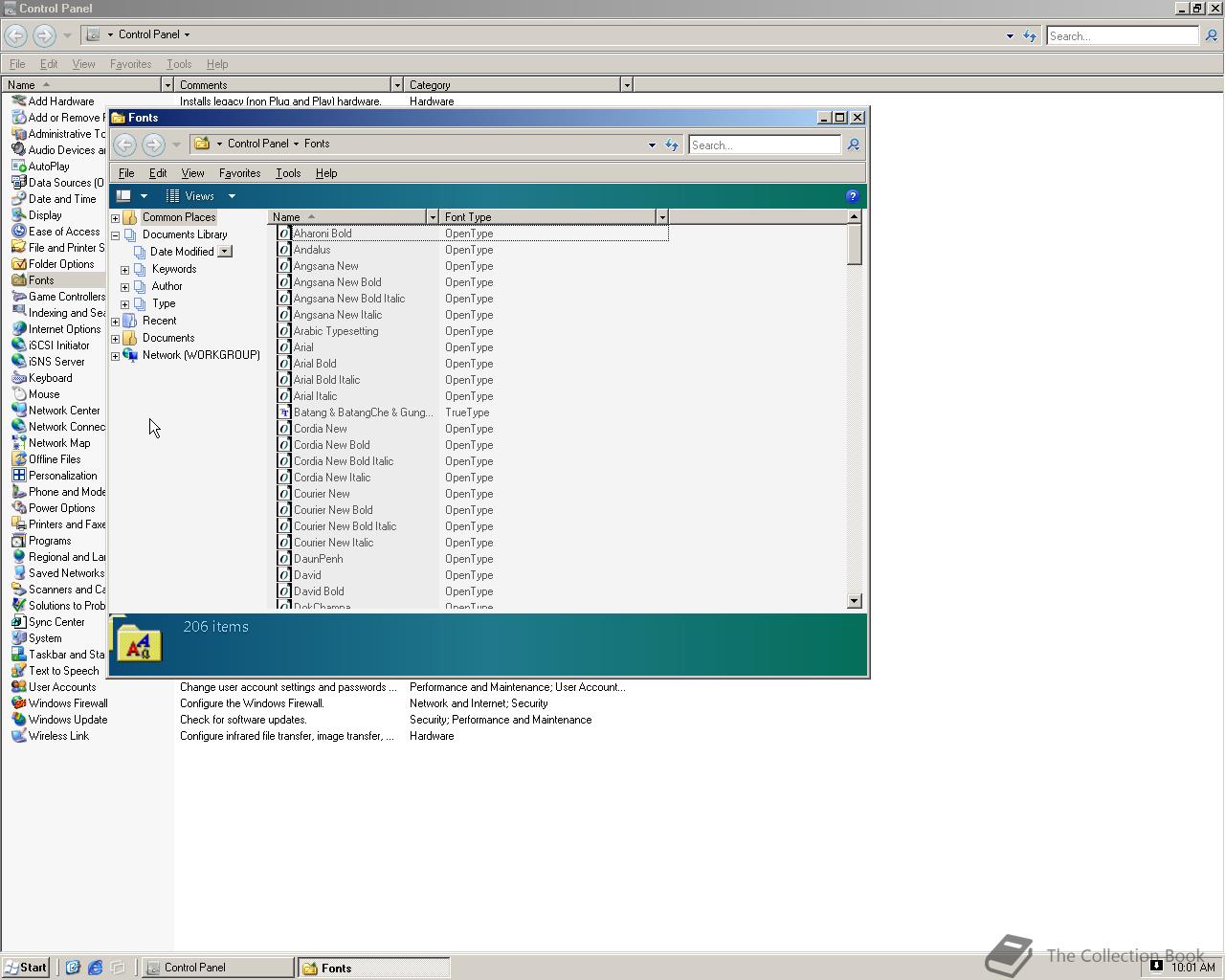The image size is (1225, 980).
Task: Click the Aharoni Bold font icon
Action: 284,234
